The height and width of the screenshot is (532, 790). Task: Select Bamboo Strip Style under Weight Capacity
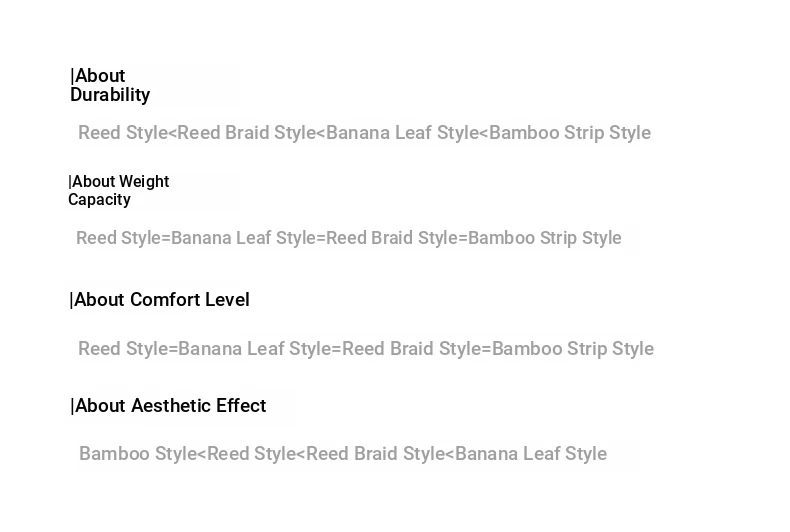[x=545, y=238]
